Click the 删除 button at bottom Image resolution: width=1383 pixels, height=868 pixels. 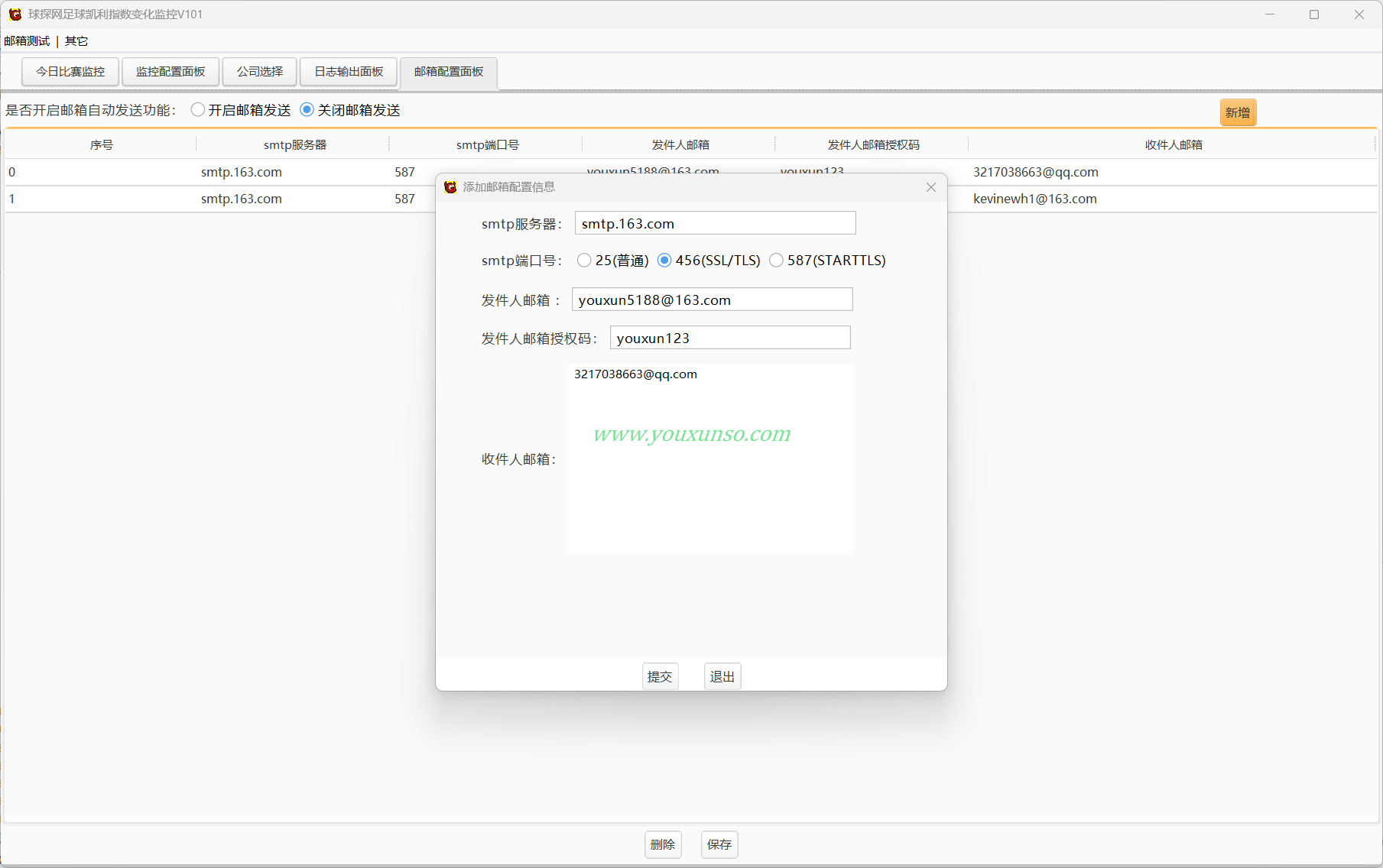tap(663, 844)
